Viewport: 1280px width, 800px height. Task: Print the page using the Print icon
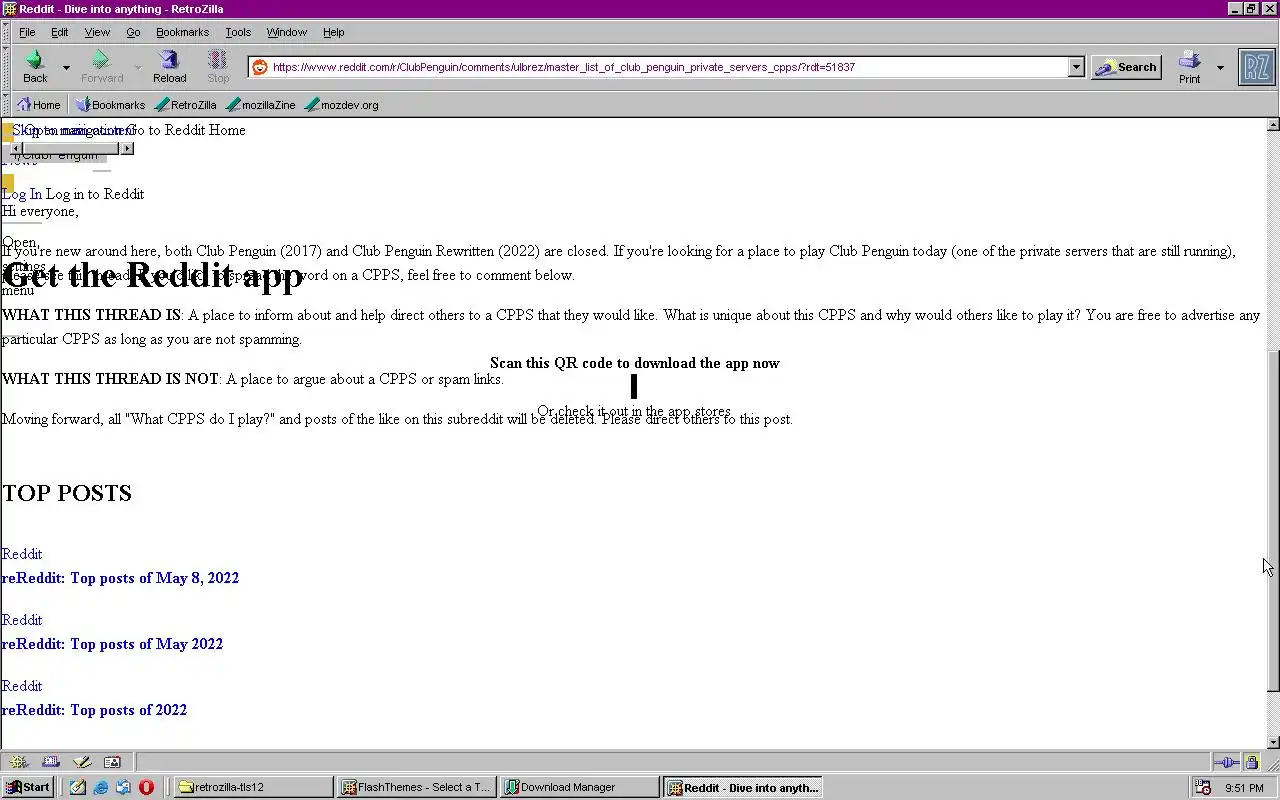1189,67
